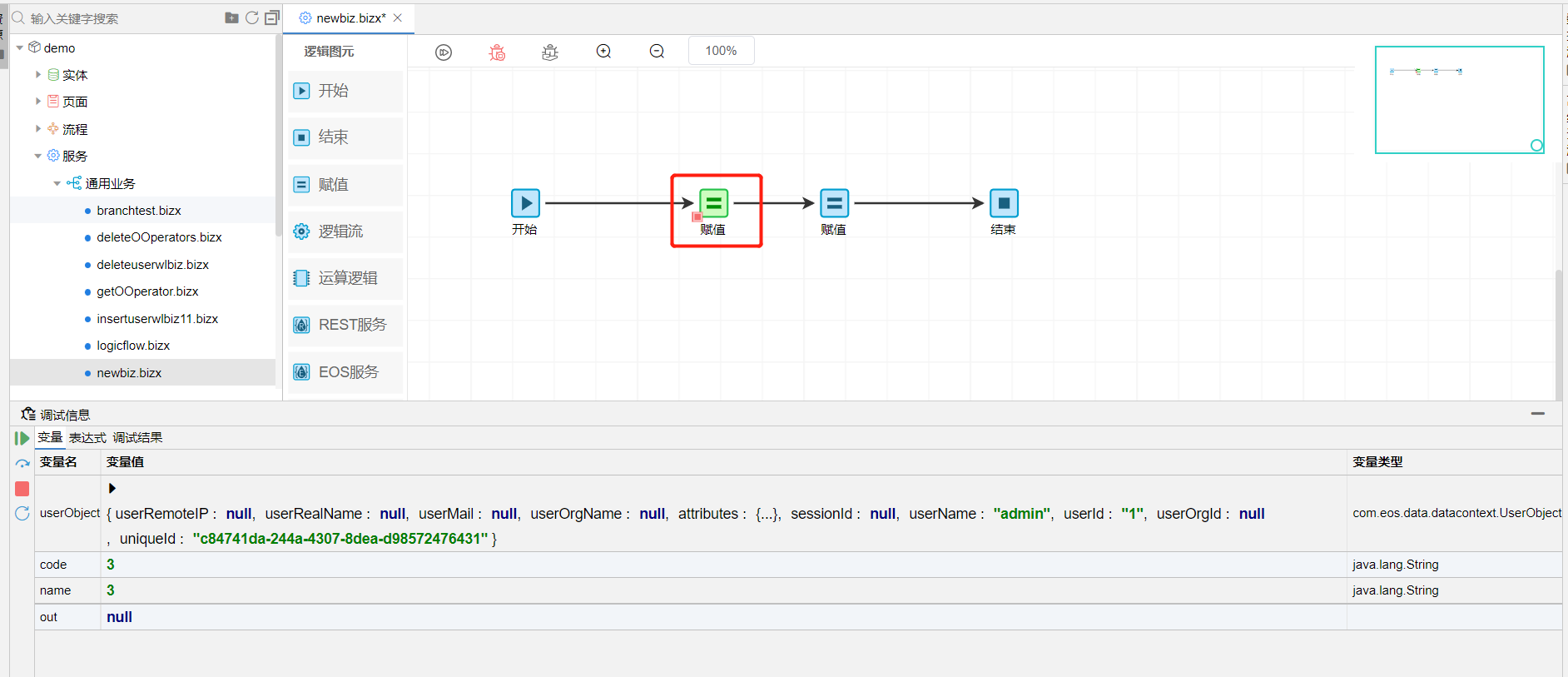
Task: Collapse all tree nodes icon
Action: point(271,17)
